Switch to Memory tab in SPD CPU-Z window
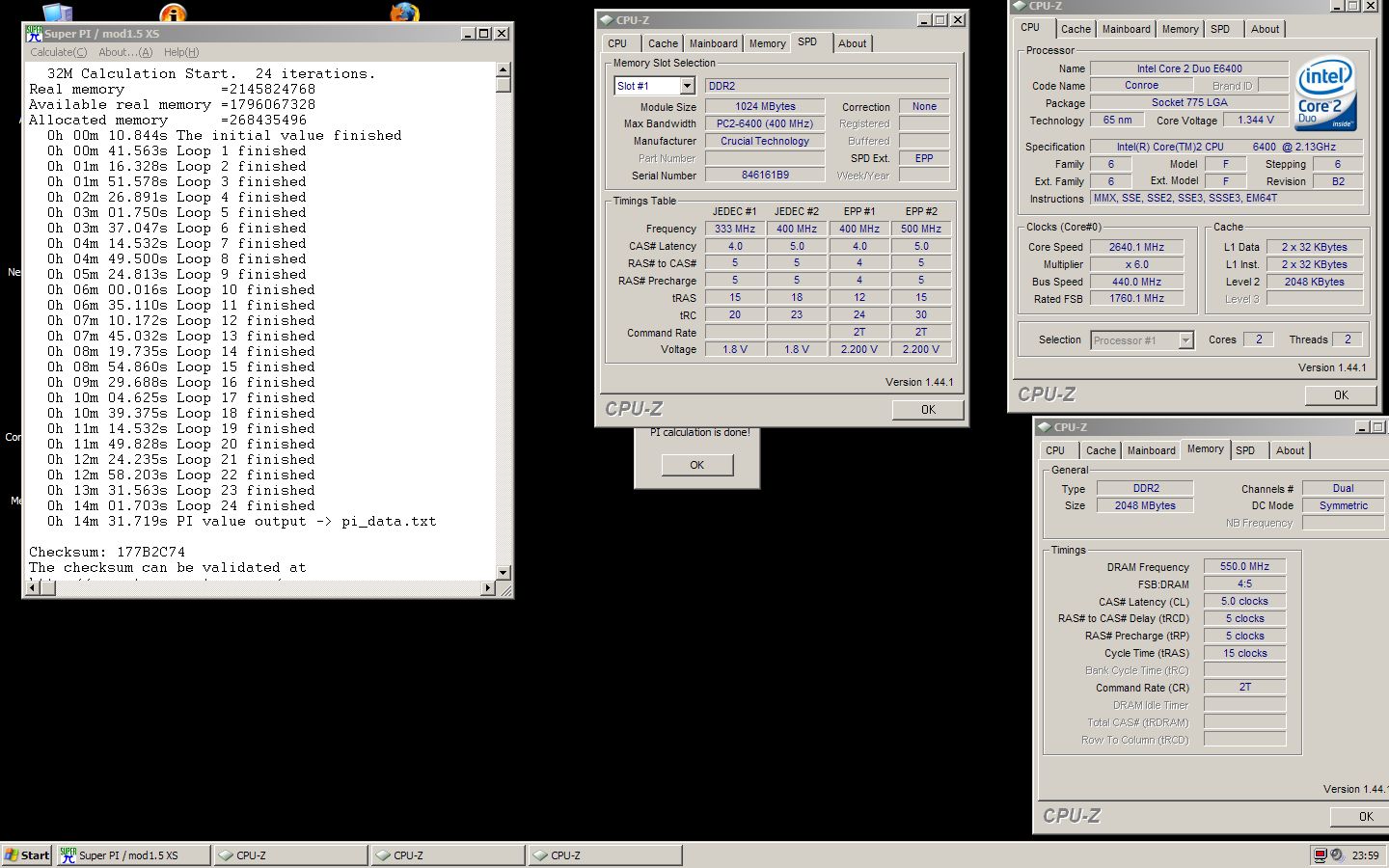 (767, 43)
